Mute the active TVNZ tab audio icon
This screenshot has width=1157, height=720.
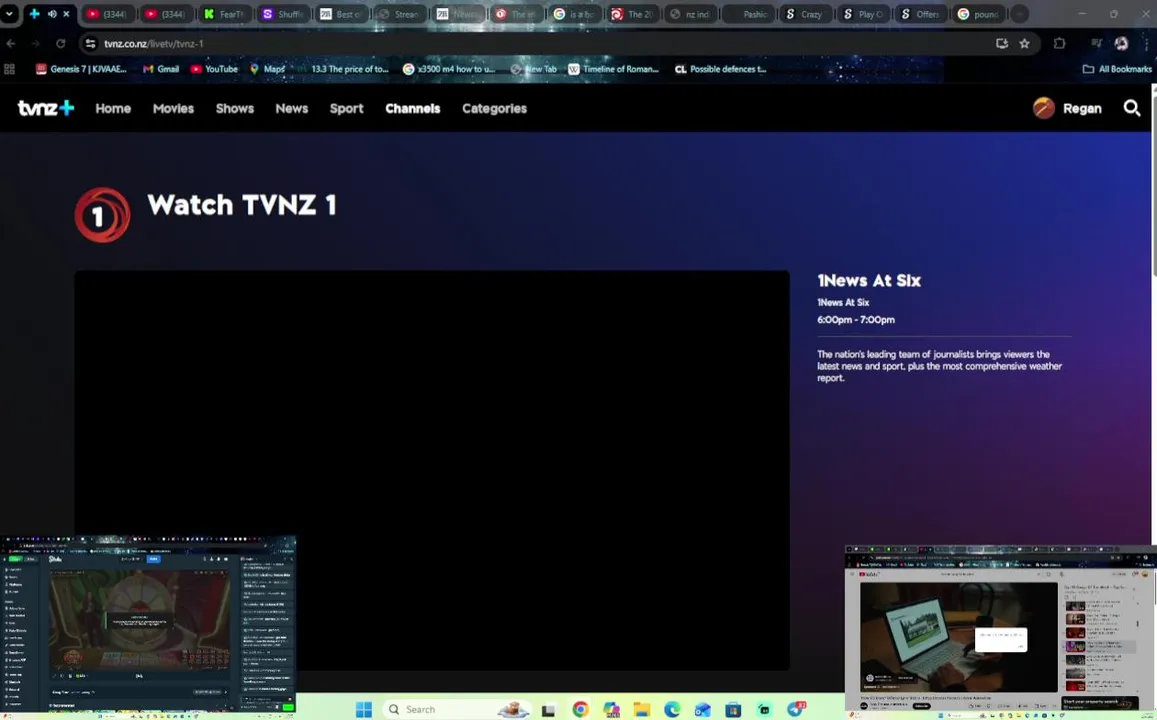[52, 14]
